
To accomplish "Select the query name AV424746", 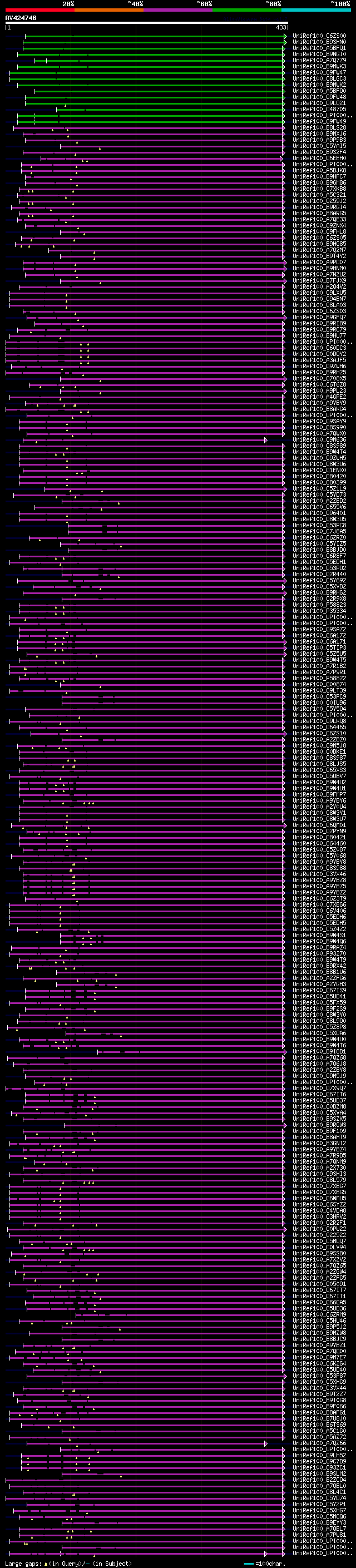I will click(x=21, y=18).
